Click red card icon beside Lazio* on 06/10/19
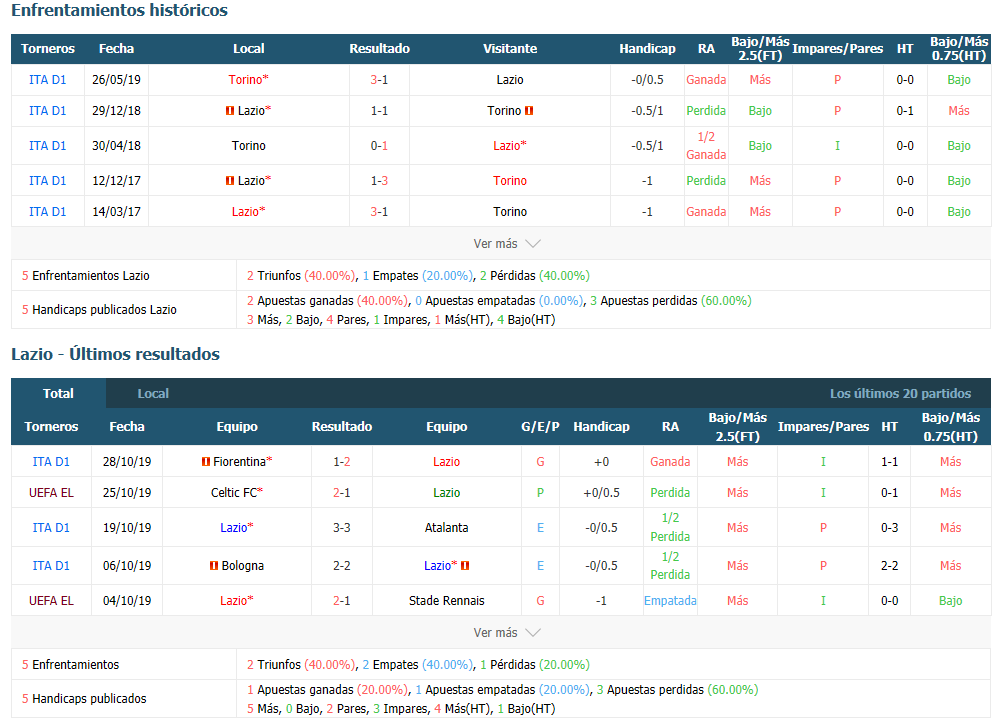 click(x=465, y=566)
